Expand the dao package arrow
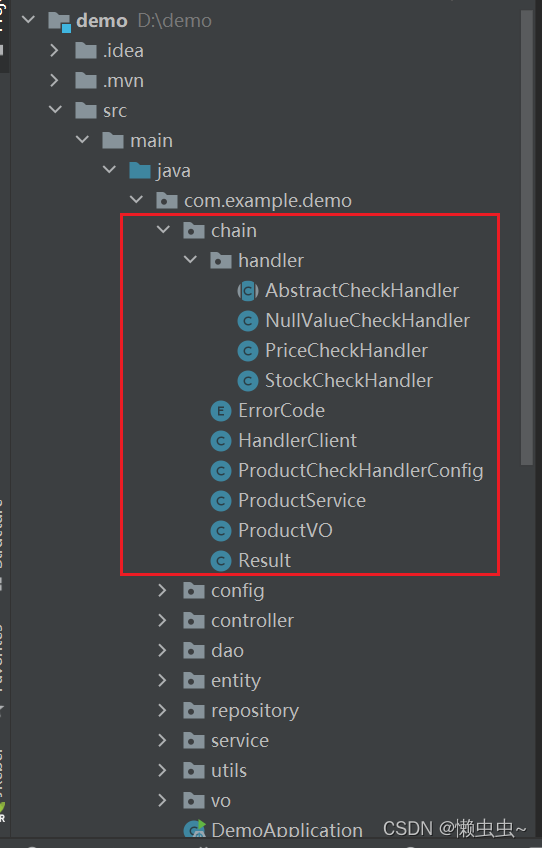 162,651
